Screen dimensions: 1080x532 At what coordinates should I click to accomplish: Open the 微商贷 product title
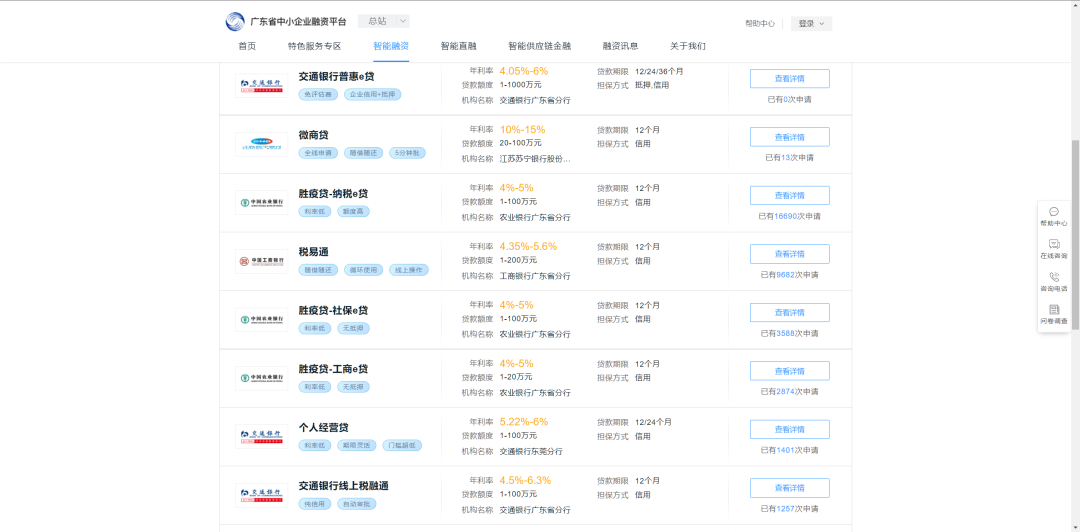(313, 135)
